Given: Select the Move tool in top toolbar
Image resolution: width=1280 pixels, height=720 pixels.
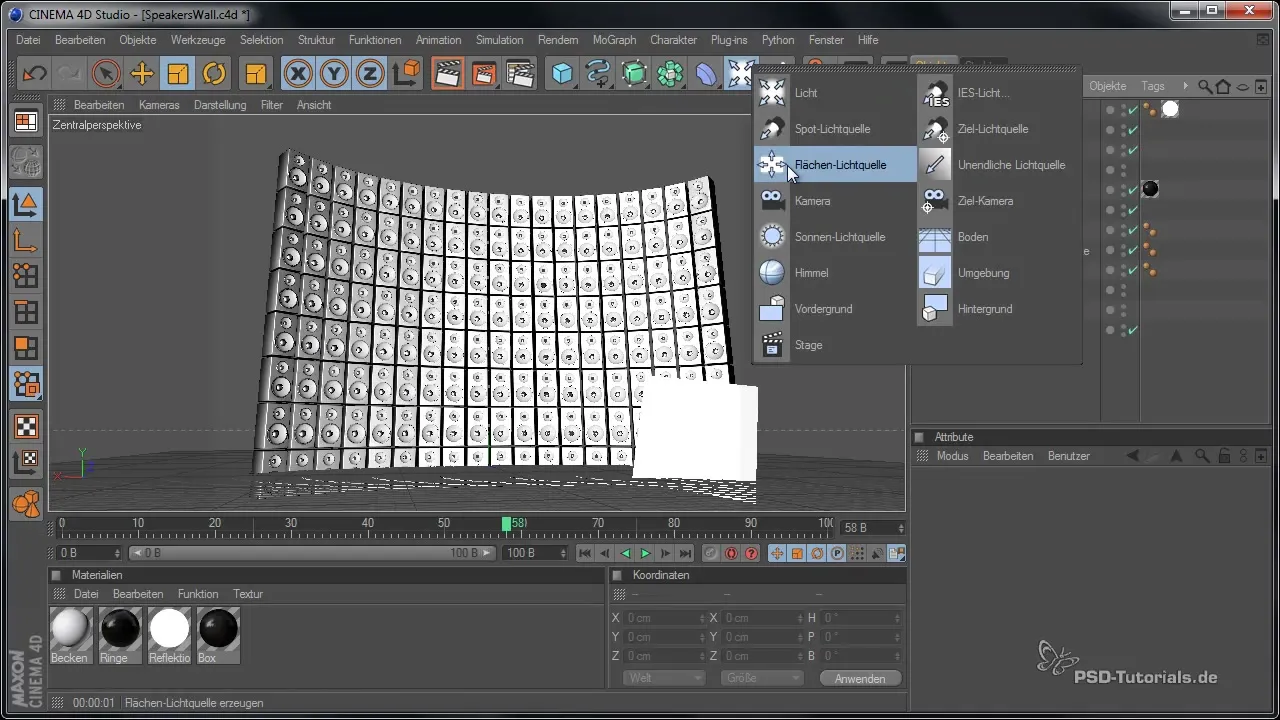Looking at the screenshot, I should (142, 74).
